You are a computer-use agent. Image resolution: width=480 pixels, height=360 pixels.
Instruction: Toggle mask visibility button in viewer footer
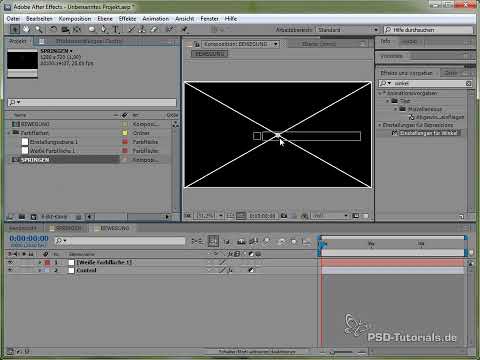pos(241,216)
